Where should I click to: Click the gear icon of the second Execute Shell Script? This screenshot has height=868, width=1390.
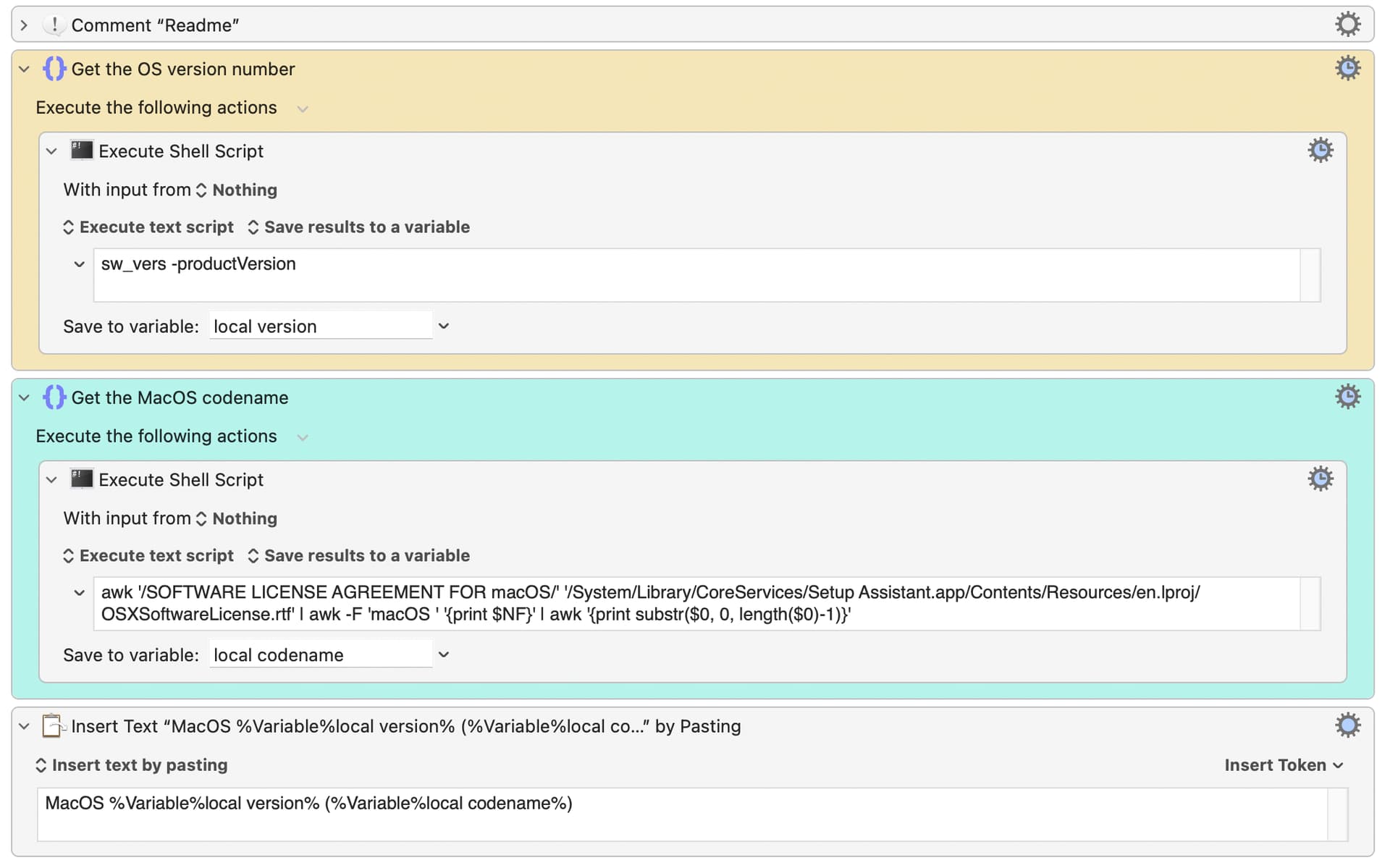click(x=1320, y=479)
